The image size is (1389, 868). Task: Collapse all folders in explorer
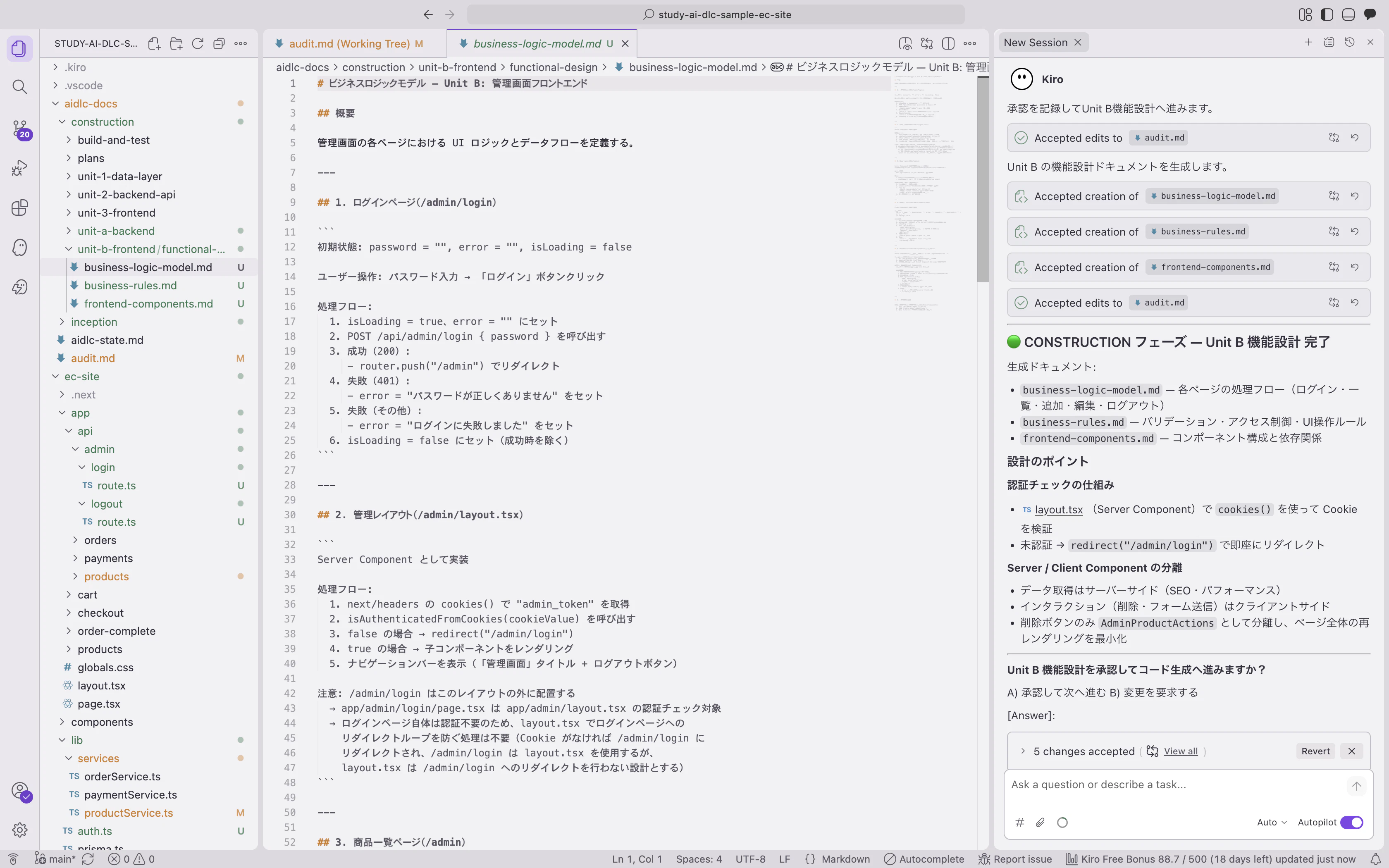(x=219, y=44)
